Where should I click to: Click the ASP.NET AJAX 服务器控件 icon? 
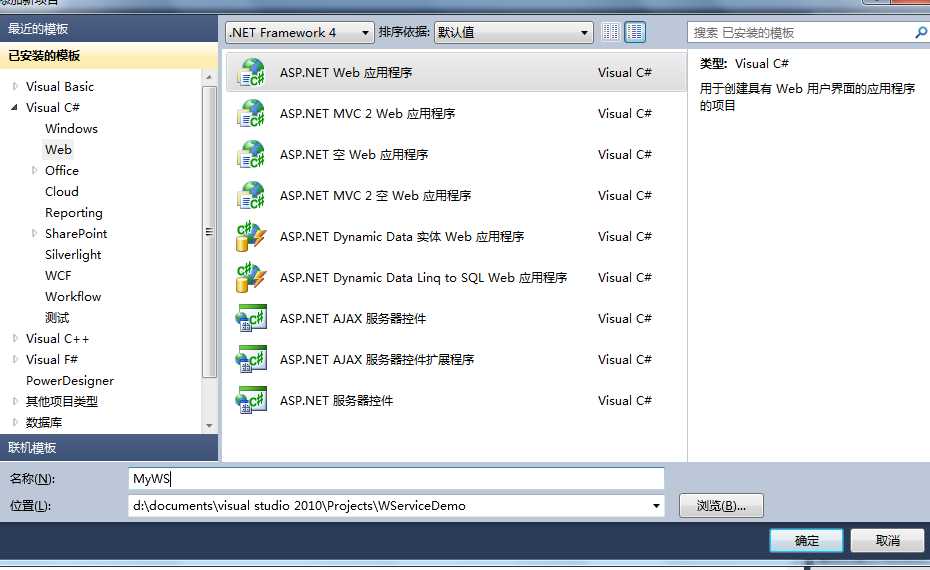pos(250,319)
